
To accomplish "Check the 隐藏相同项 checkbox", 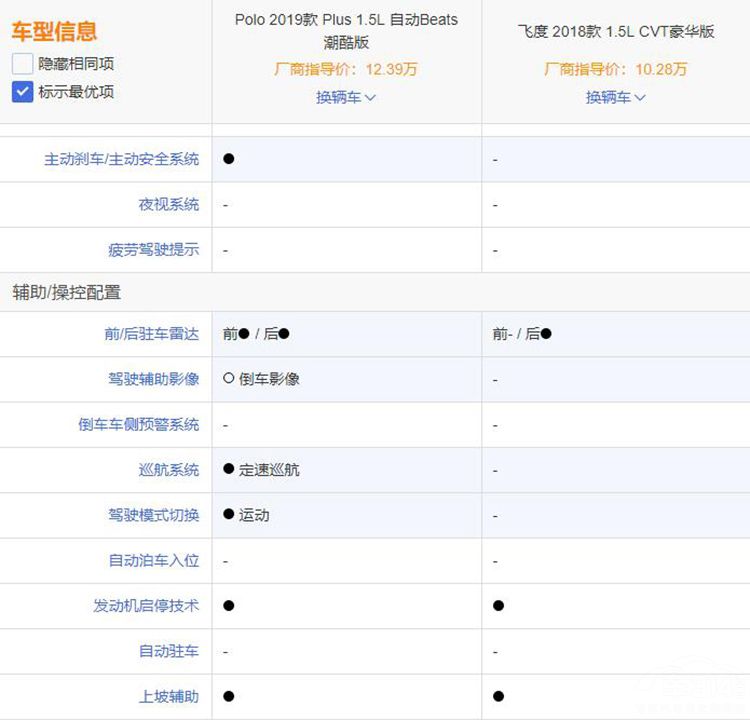I will click(23, 64).
